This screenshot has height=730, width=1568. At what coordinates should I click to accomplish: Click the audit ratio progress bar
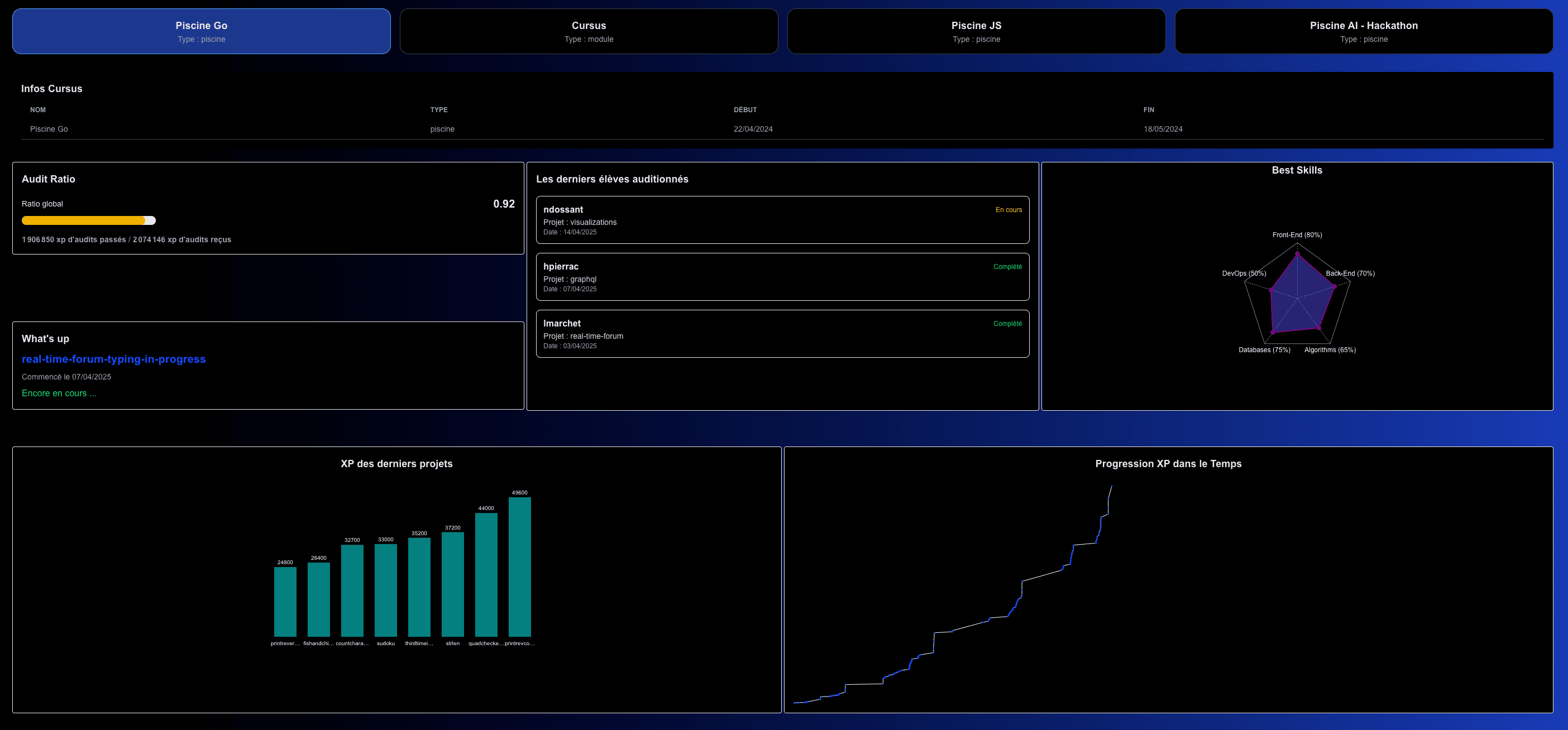tap(89, 220)
